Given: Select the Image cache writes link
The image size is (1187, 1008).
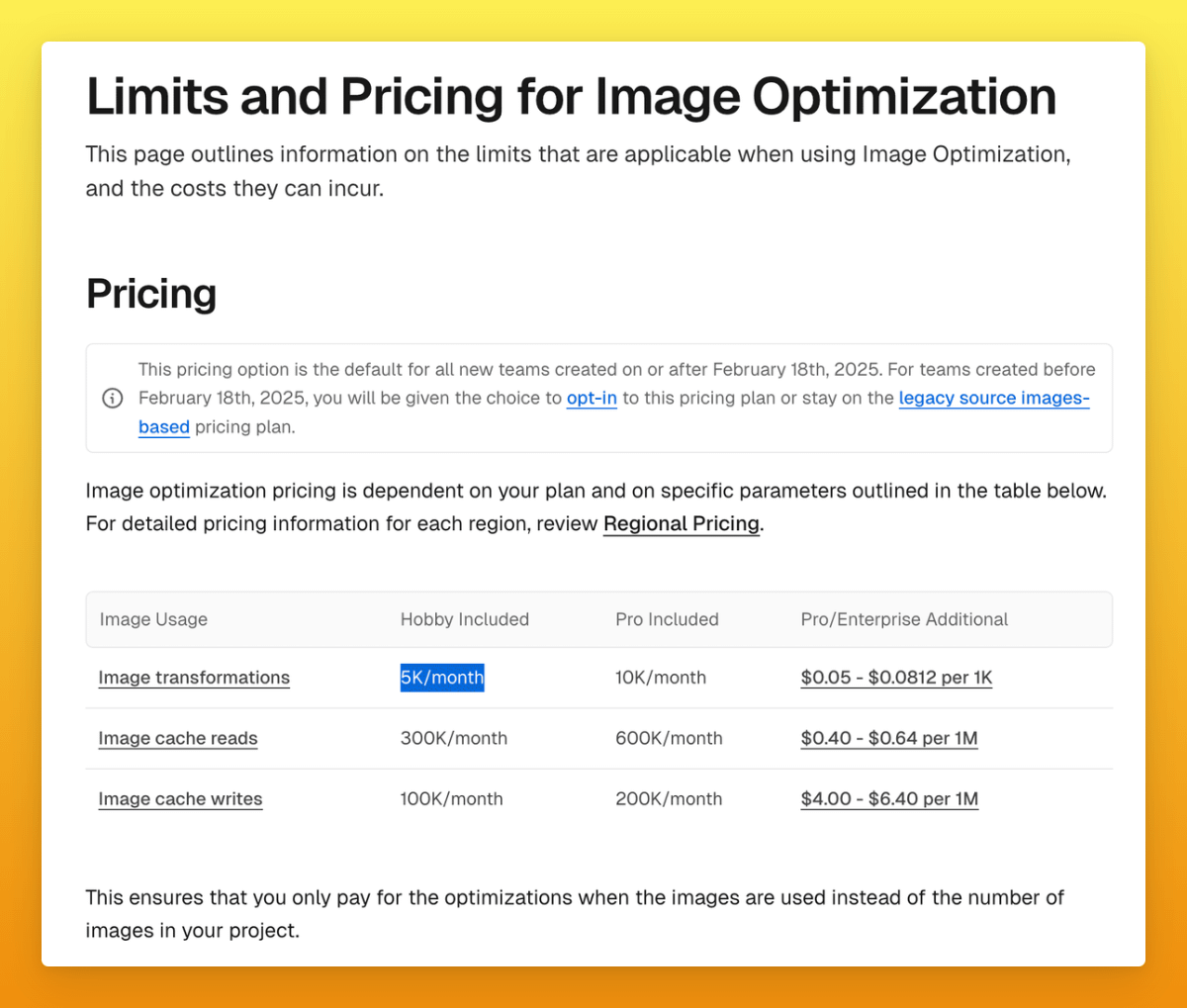Looking at the screenshot, I should coord(180,798).
